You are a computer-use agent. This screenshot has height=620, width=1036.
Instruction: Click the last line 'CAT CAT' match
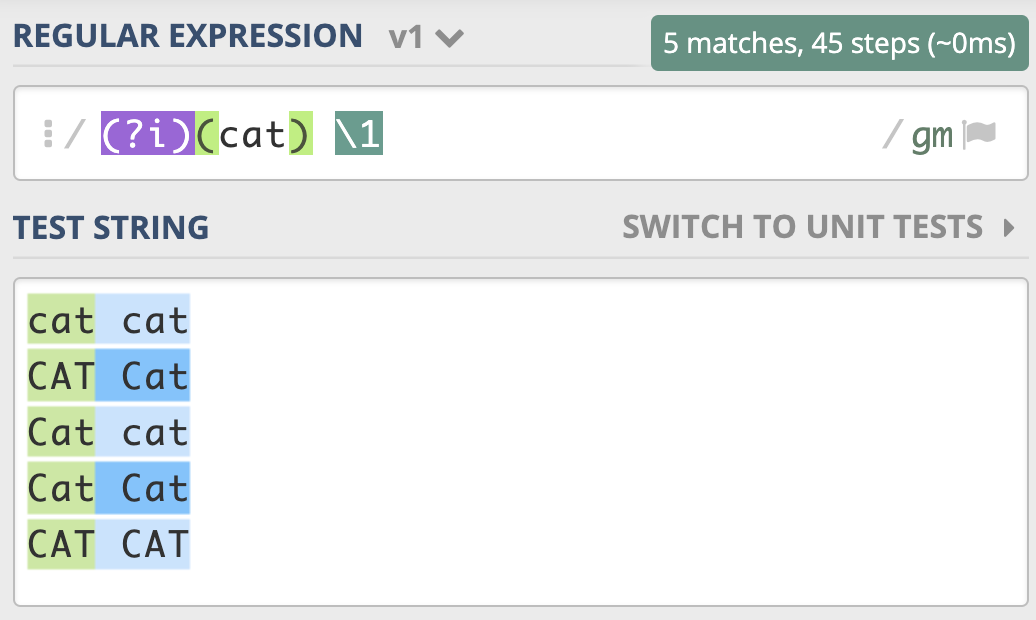click(x=108, y=544)
